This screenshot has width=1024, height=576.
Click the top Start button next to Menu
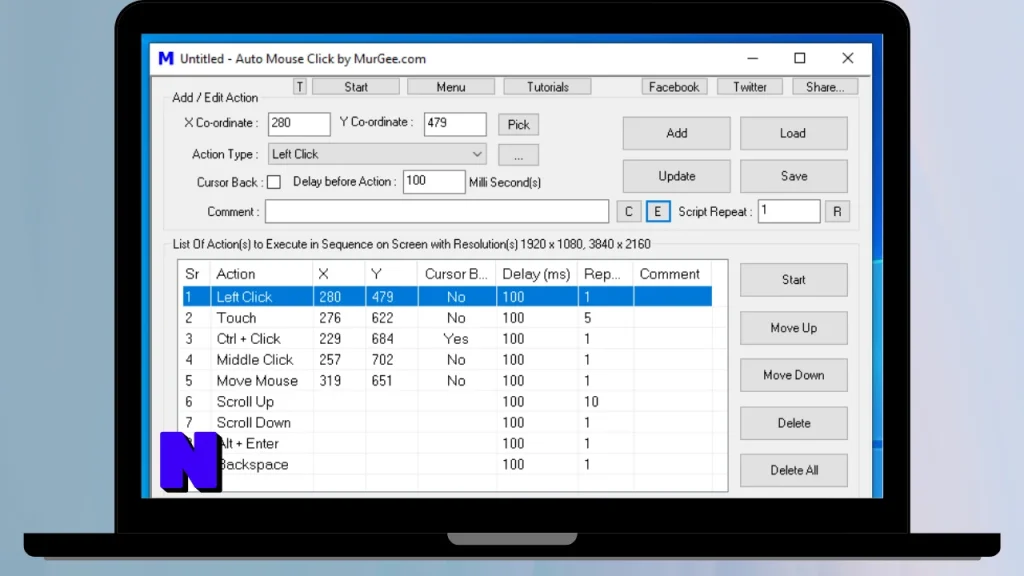[x=356, y=87]
